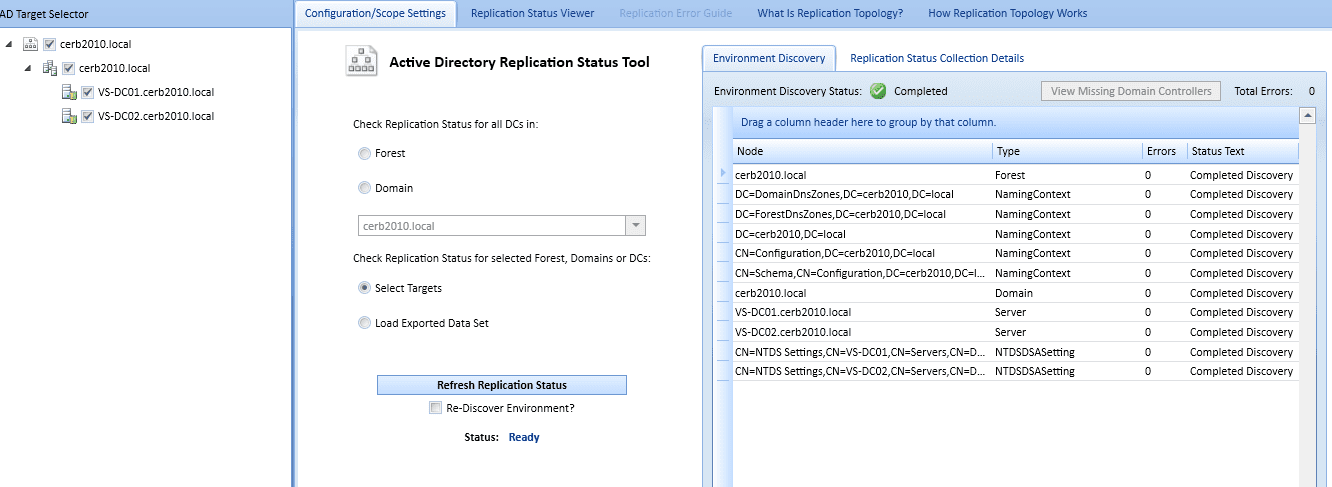Open the Replication Status Viewer tab
Image resolution: width=1332 pixels, height=487 pixels.
point(533,13)
